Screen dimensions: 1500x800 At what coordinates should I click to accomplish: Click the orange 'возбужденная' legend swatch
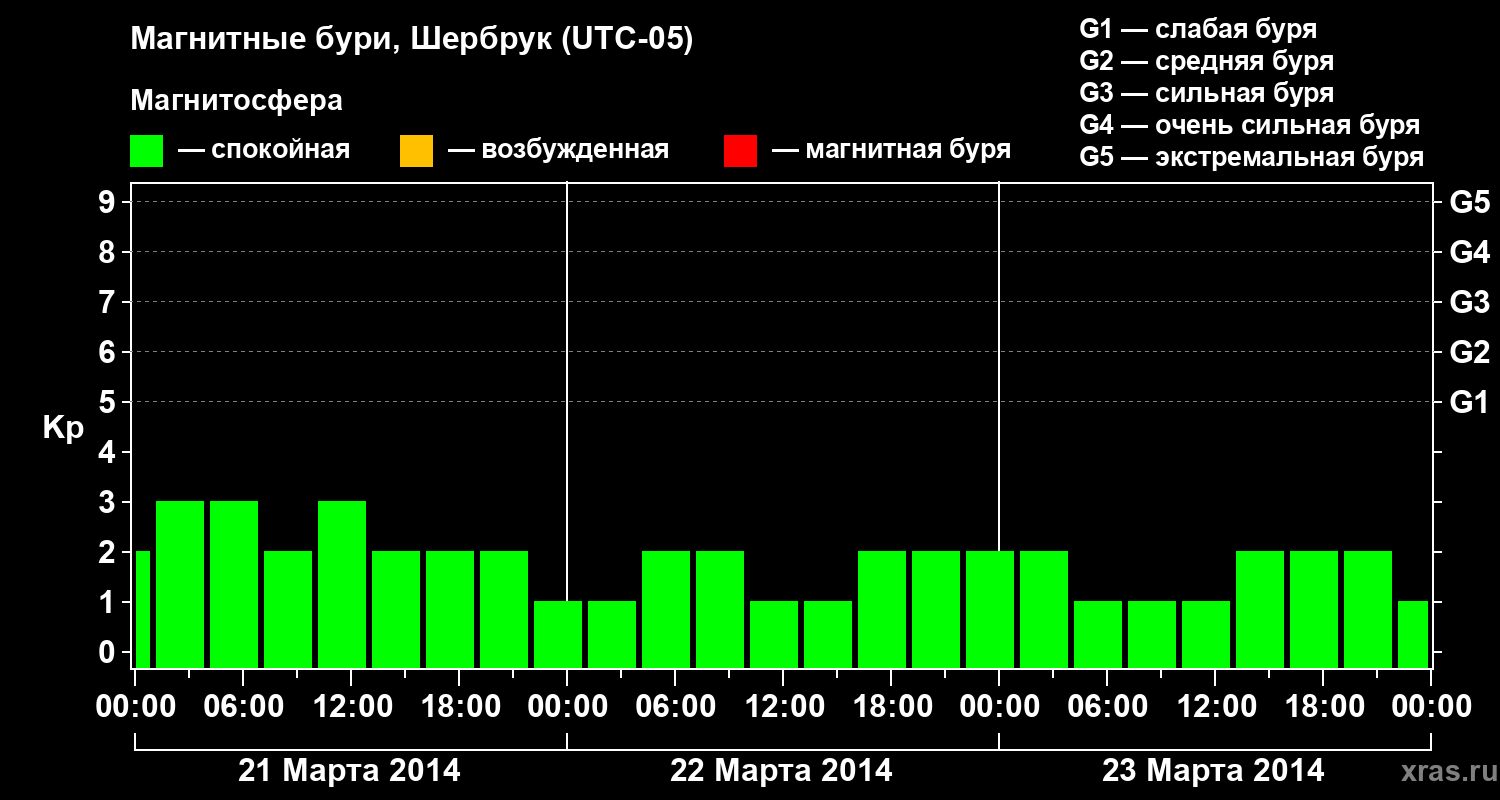(416, 151)
